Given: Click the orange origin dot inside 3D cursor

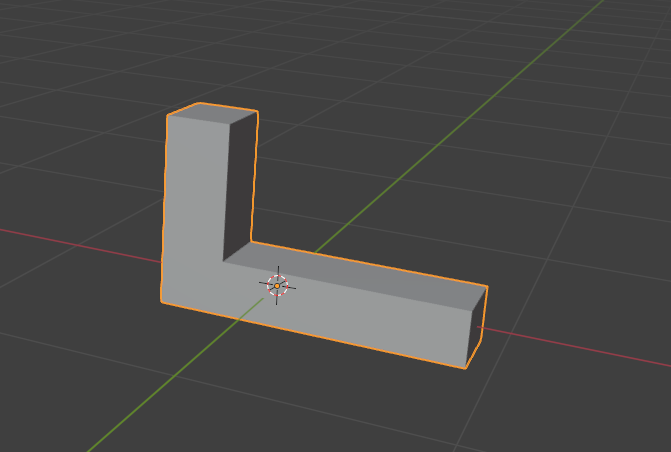Looking at the screenshot, I should (x=277, y=286).
